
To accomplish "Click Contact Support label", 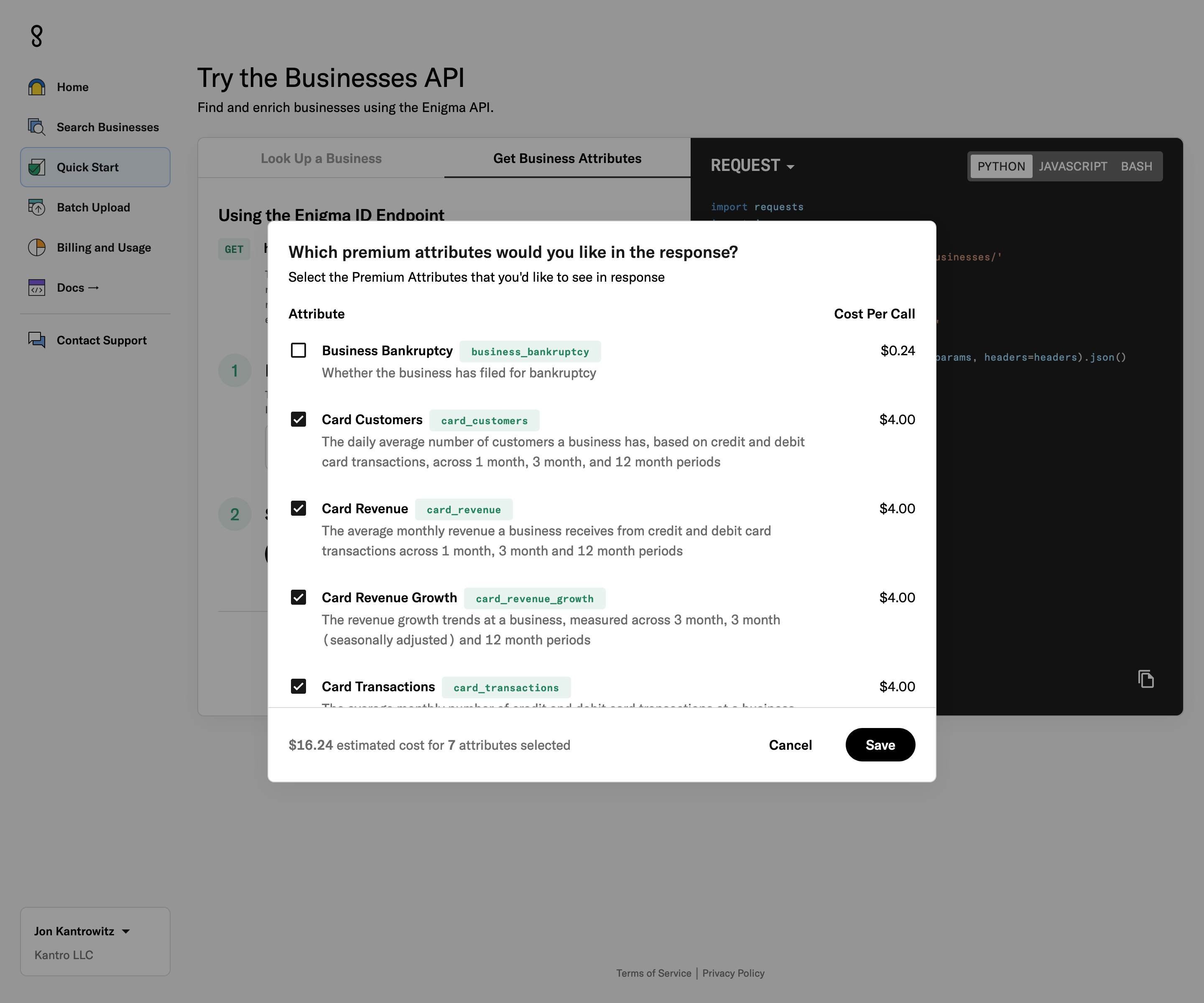I will click(x=102, y=341).
